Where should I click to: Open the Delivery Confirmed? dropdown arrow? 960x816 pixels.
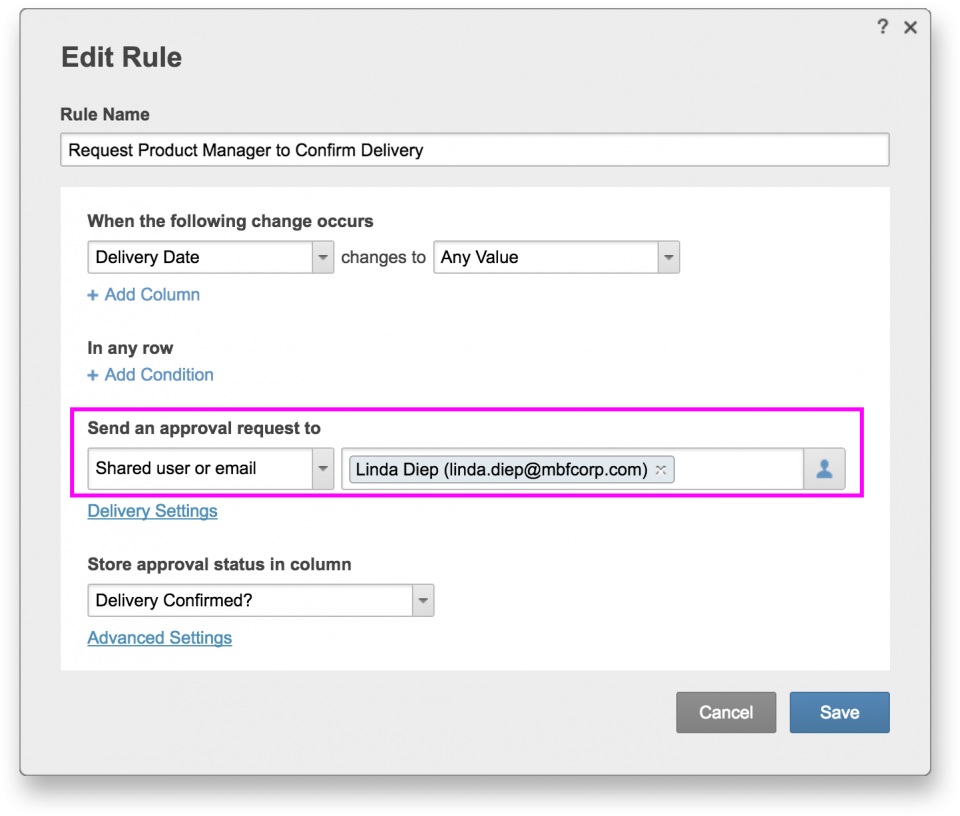pyautogui.click(x=423, y=601)
